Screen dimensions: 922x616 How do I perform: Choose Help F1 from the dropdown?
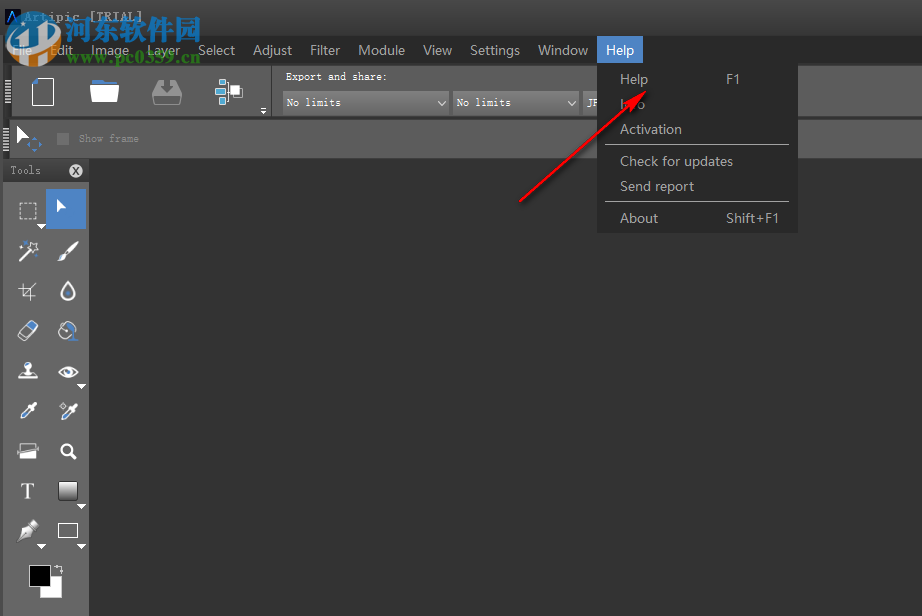coord(697,79)
